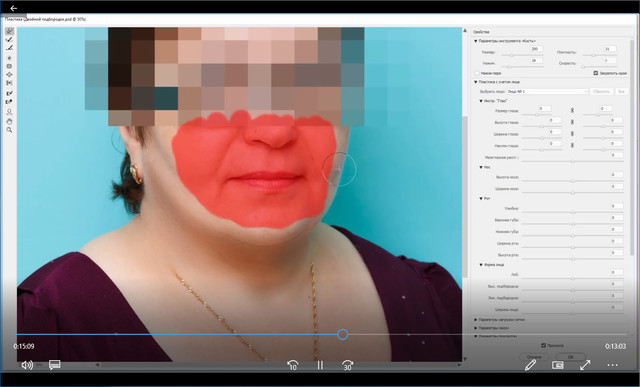
Task: Click the Плотность value input field
Action: (x=609, y=49)
